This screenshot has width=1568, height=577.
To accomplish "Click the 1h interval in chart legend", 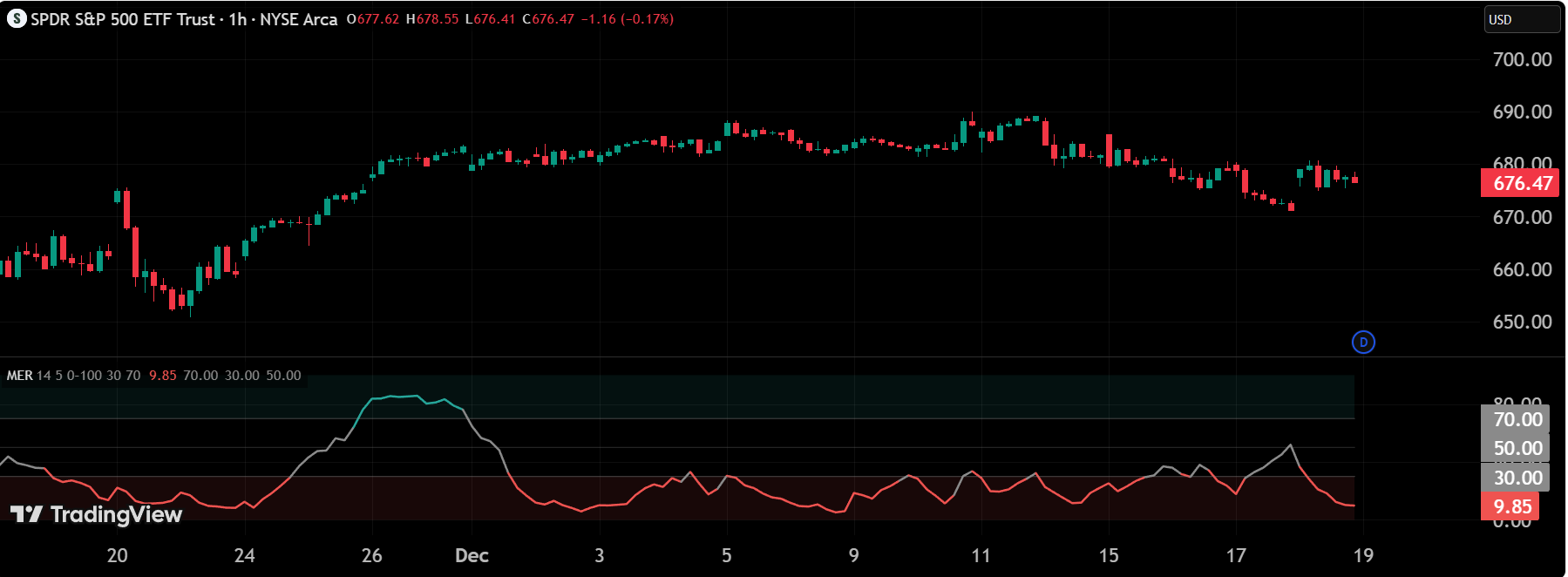I will [237, 19].
